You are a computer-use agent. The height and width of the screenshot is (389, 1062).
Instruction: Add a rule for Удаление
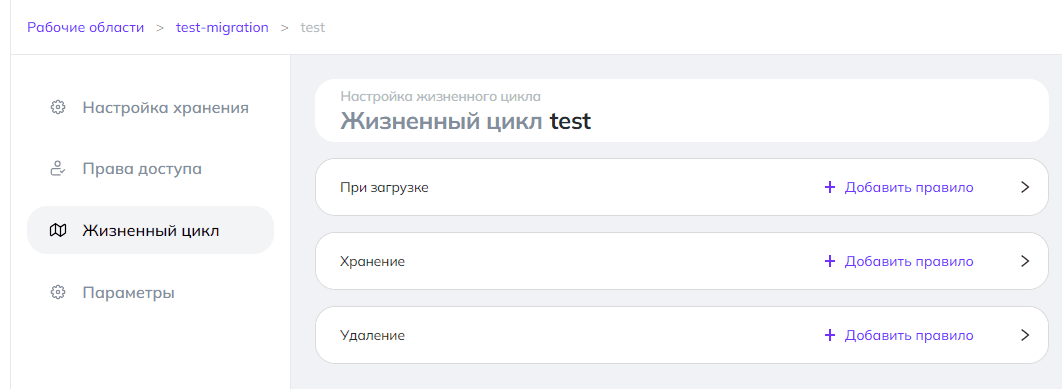(x=899, y=335)
